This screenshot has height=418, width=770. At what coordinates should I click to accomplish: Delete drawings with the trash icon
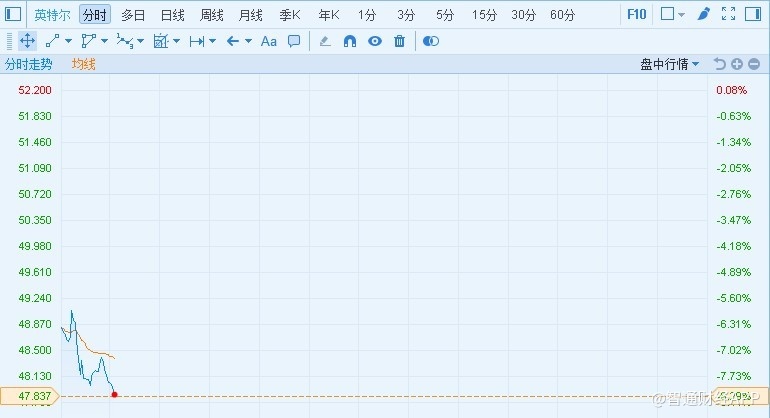(x=399, y=41)
